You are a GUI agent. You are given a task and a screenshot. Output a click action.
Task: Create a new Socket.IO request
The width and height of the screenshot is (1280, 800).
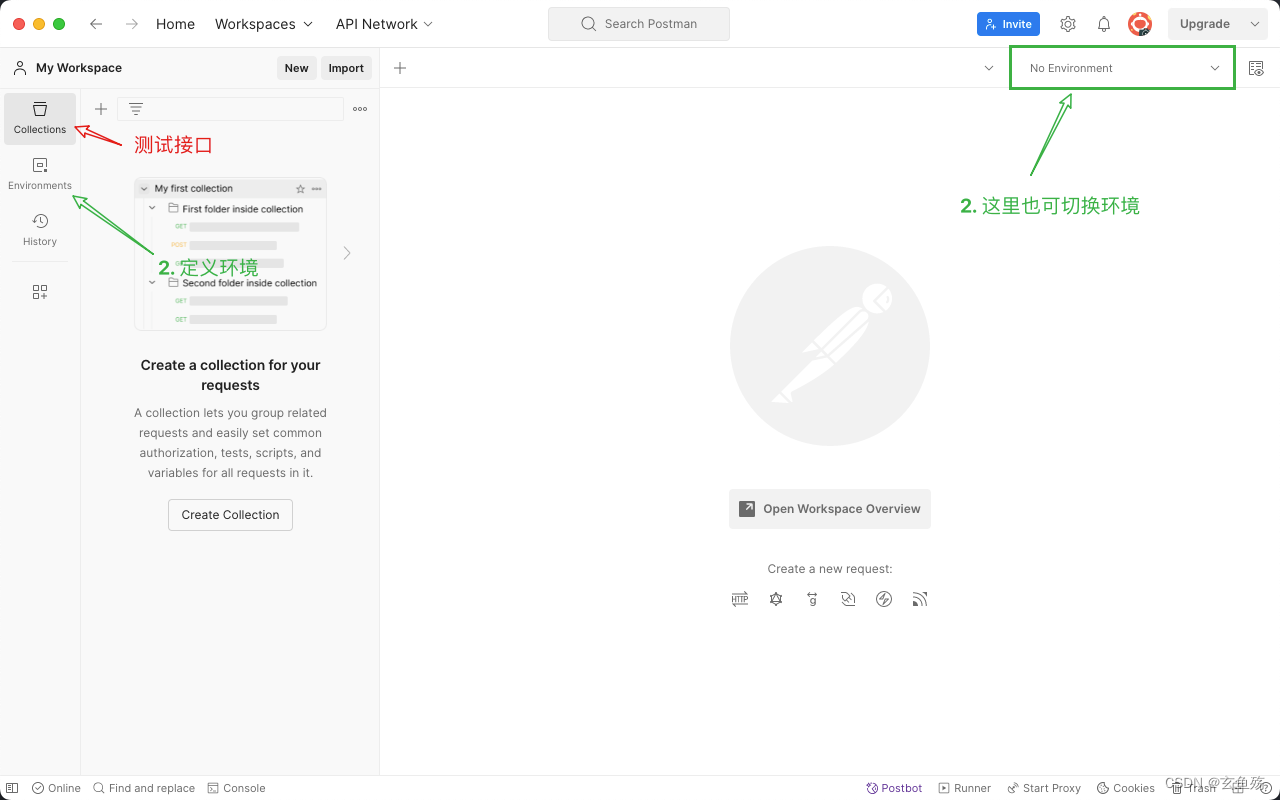pyautogui.click(x=884, y=599)
